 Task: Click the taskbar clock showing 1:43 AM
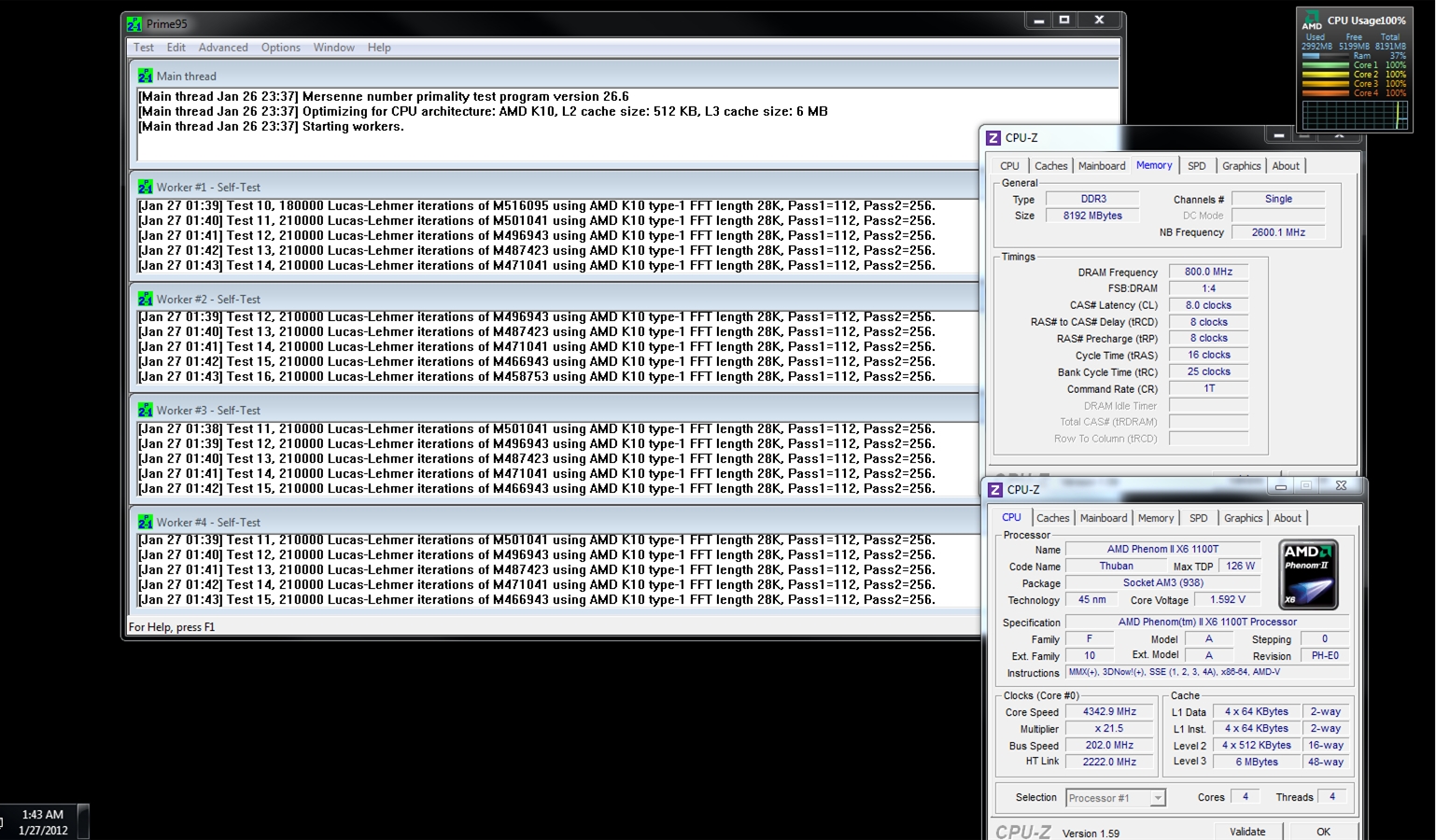click(x=43, y=822)
